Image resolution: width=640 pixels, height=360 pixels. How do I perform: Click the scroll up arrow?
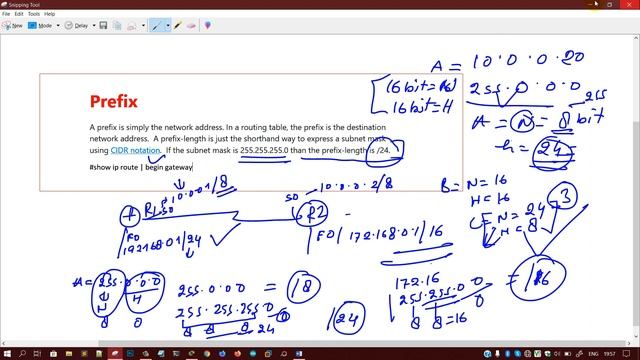[x=636, y=38]
